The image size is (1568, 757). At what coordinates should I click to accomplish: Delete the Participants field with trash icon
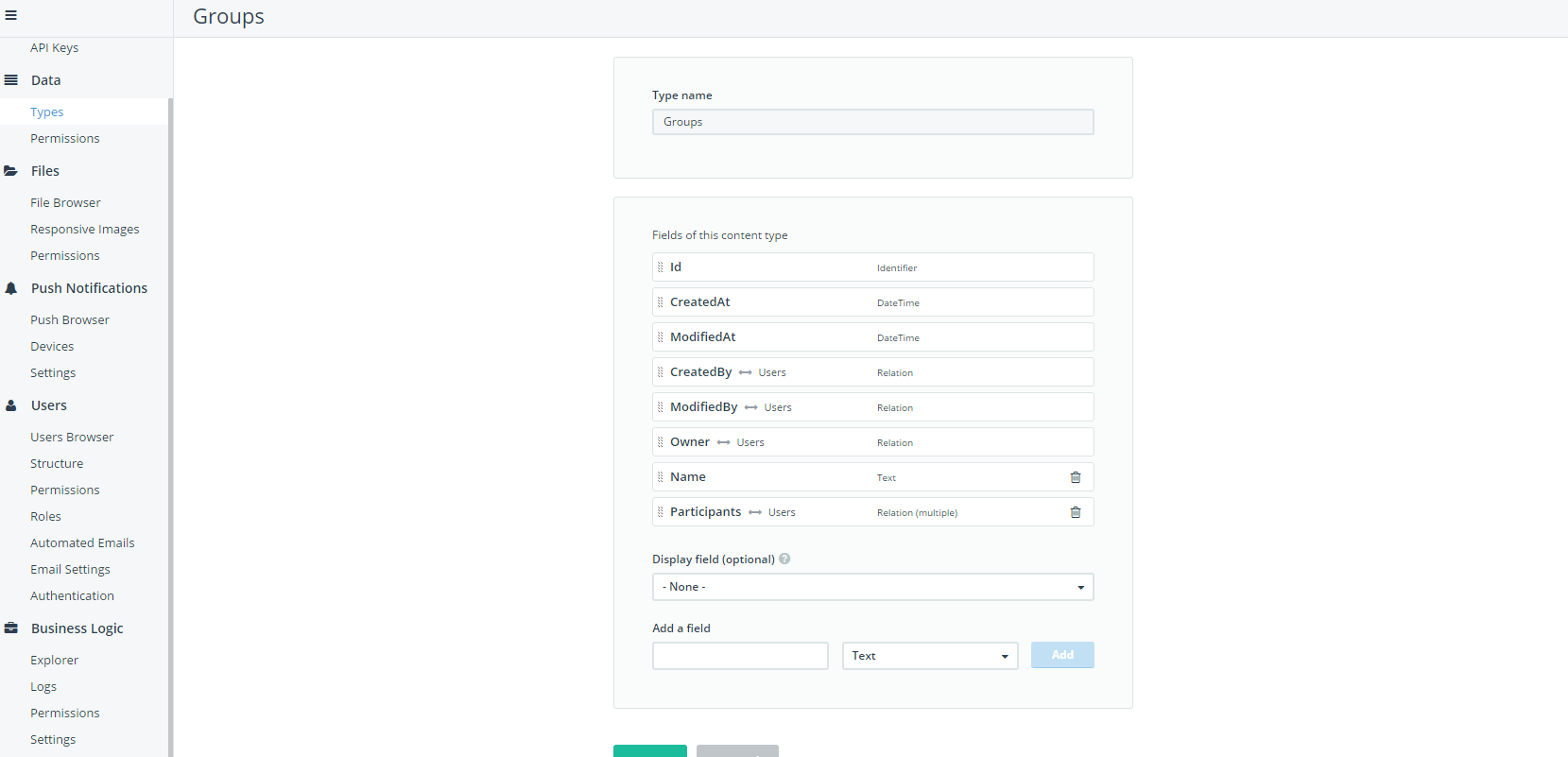[x=1075, y=512]
